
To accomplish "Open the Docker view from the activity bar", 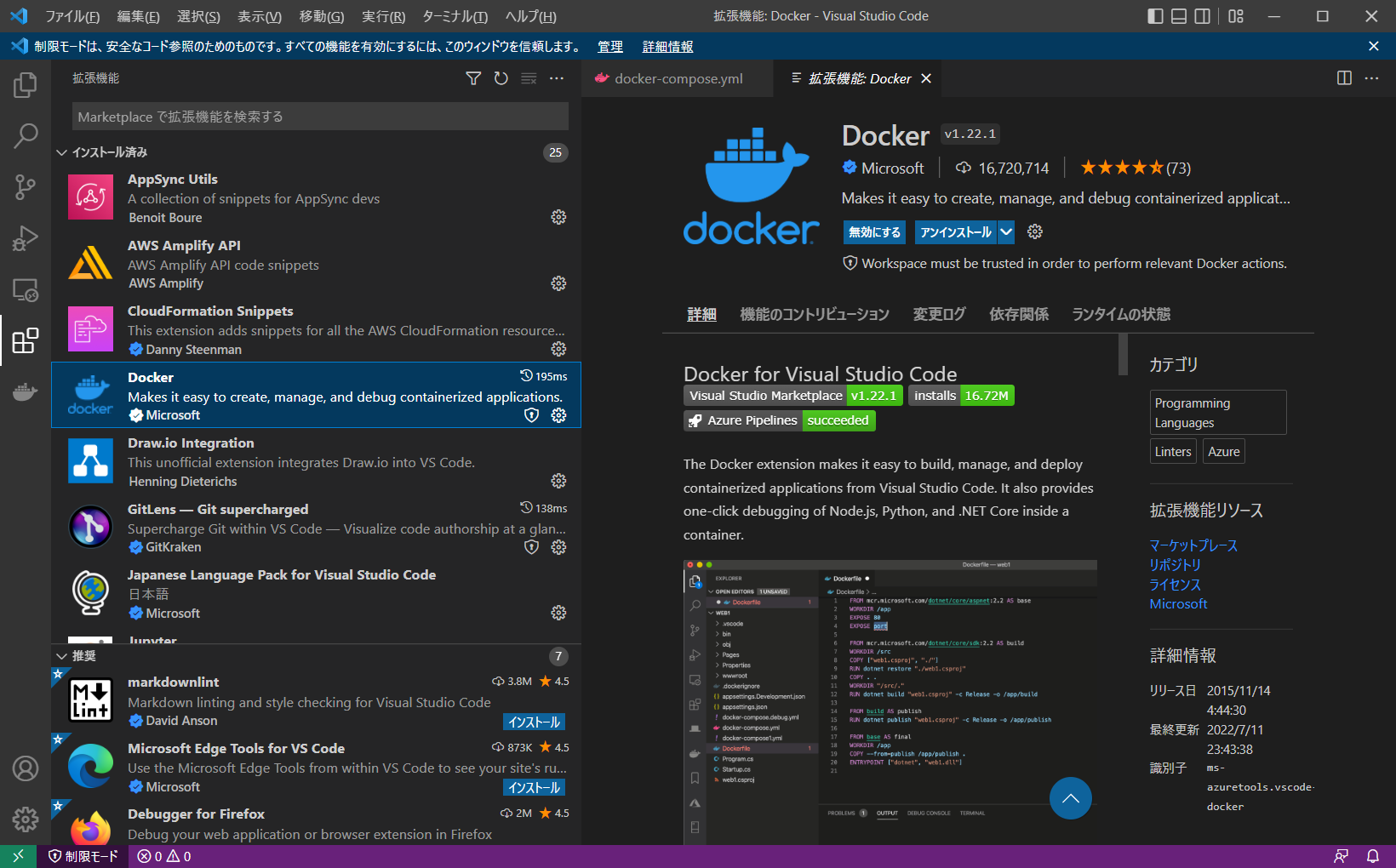I will [26, 391].
